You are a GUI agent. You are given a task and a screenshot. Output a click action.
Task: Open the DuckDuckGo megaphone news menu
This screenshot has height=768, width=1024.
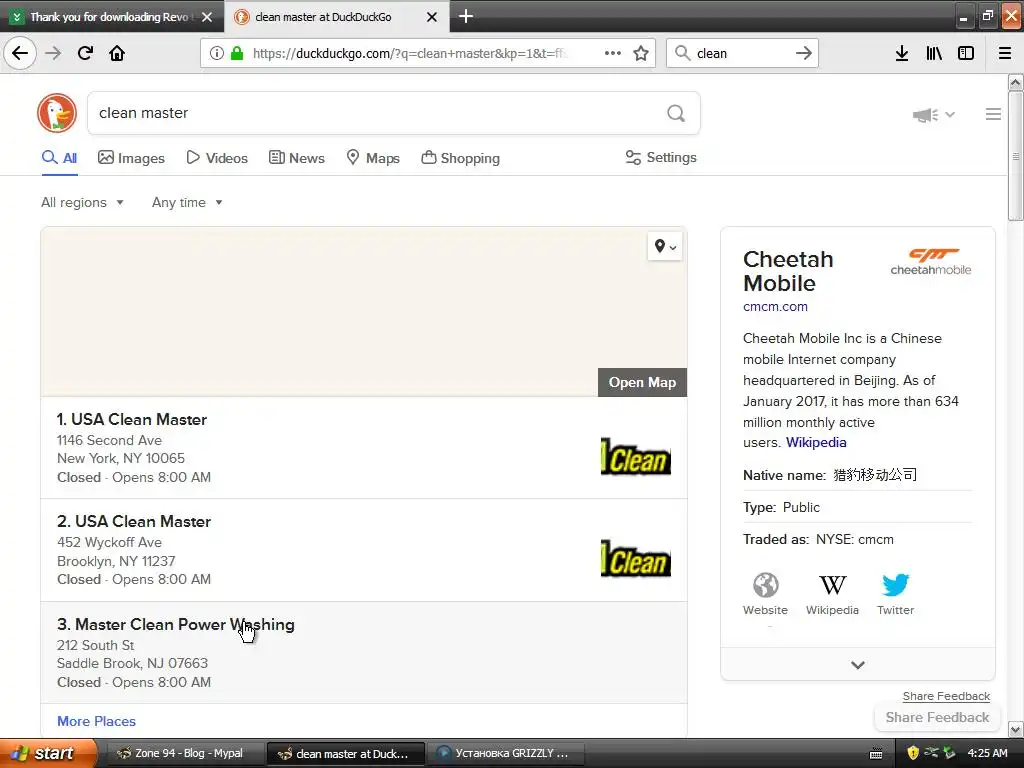[x=933, y=115]
